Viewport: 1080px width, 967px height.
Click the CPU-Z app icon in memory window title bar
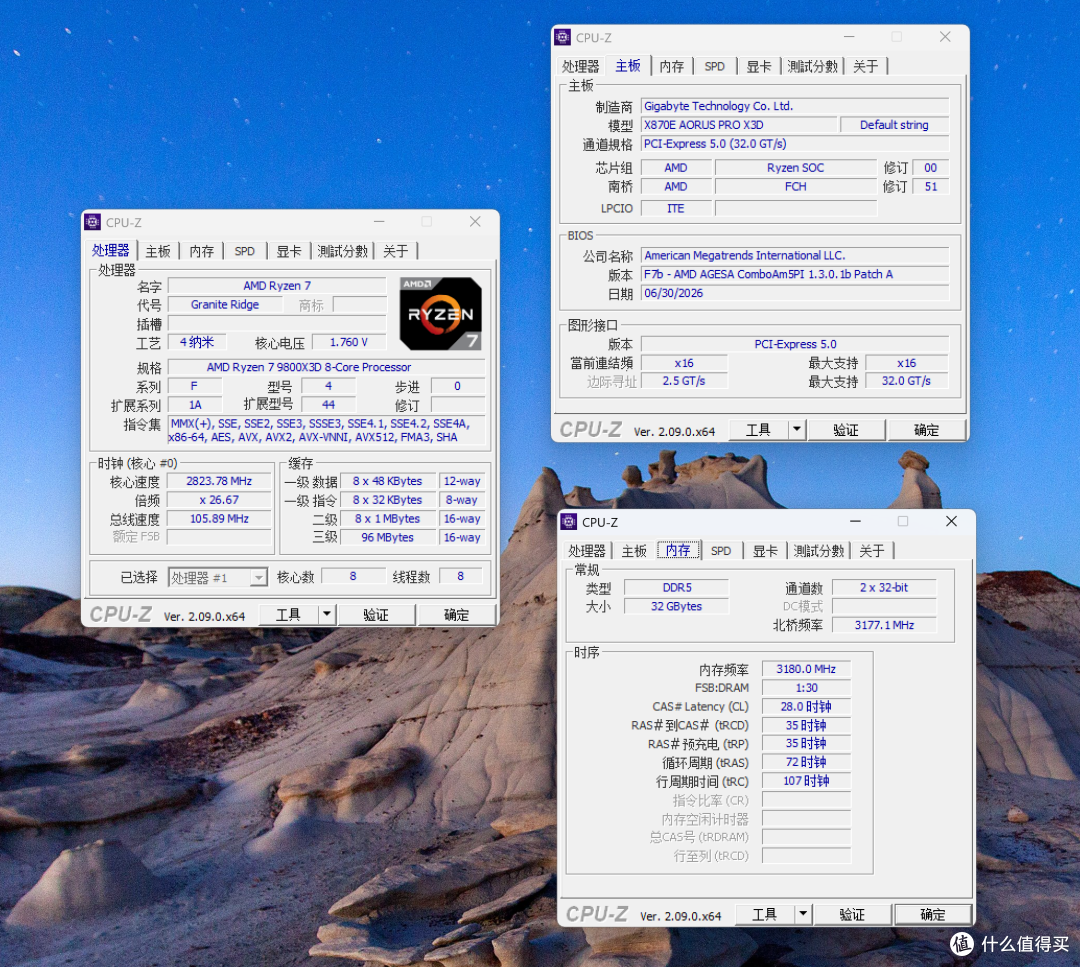click(569, 521)
